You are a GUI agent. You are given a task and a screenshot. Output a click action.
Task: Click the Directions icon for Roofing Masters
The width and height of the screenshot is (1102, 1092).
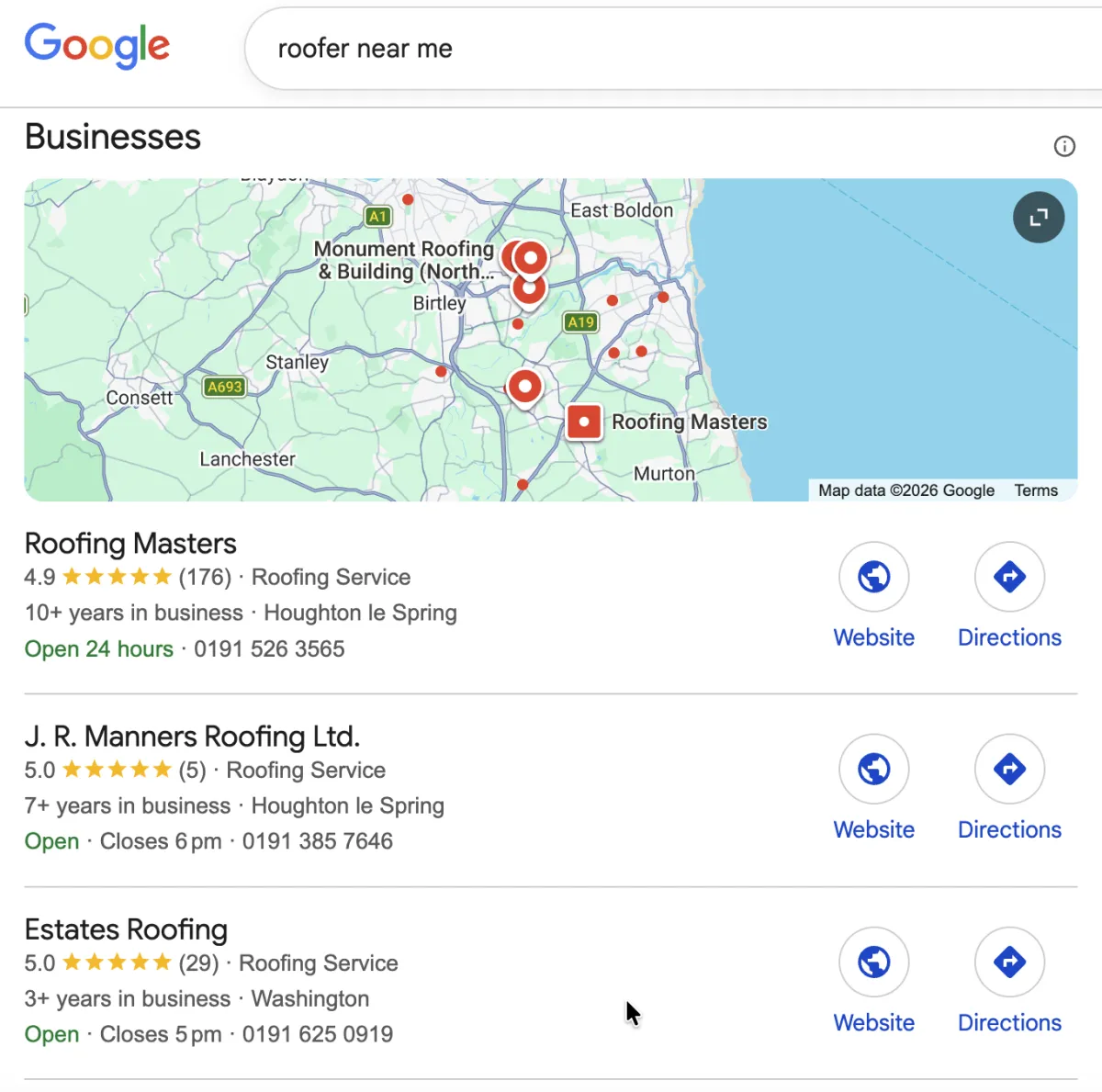pyautogui.click(x=1009, y=576)
